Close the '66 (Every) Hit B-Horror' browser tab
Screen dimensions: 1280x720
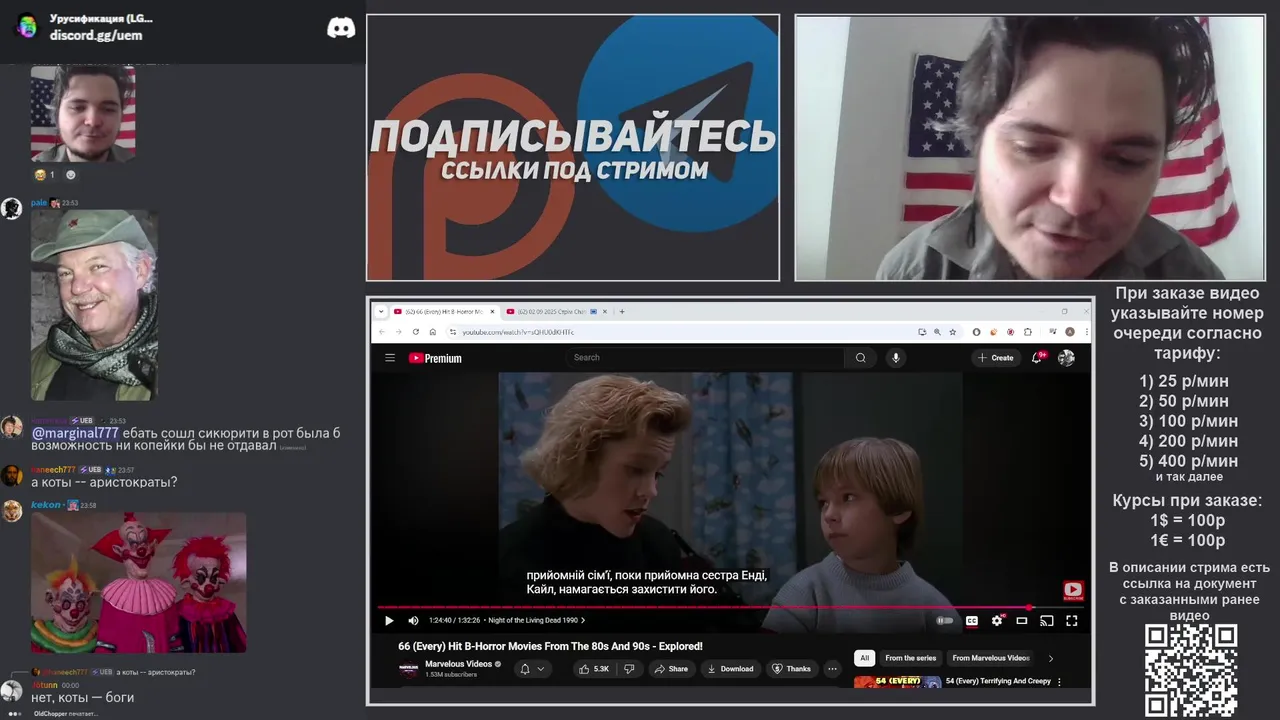pyautogui.click(x=492, y=311)
